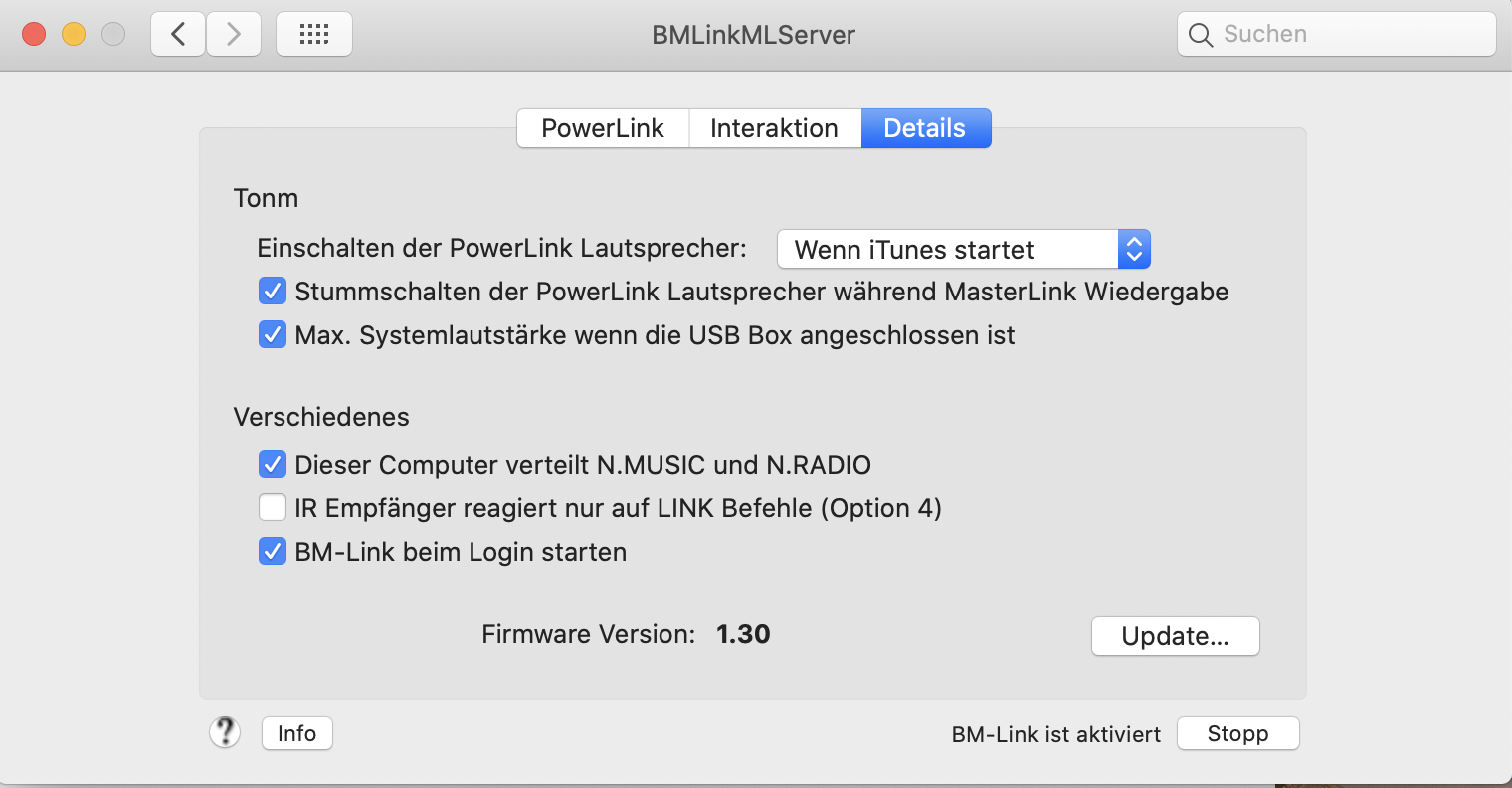Click the magnifier icon in search
Viewport: 1512px width, 788px height.
click(1201, 35)
